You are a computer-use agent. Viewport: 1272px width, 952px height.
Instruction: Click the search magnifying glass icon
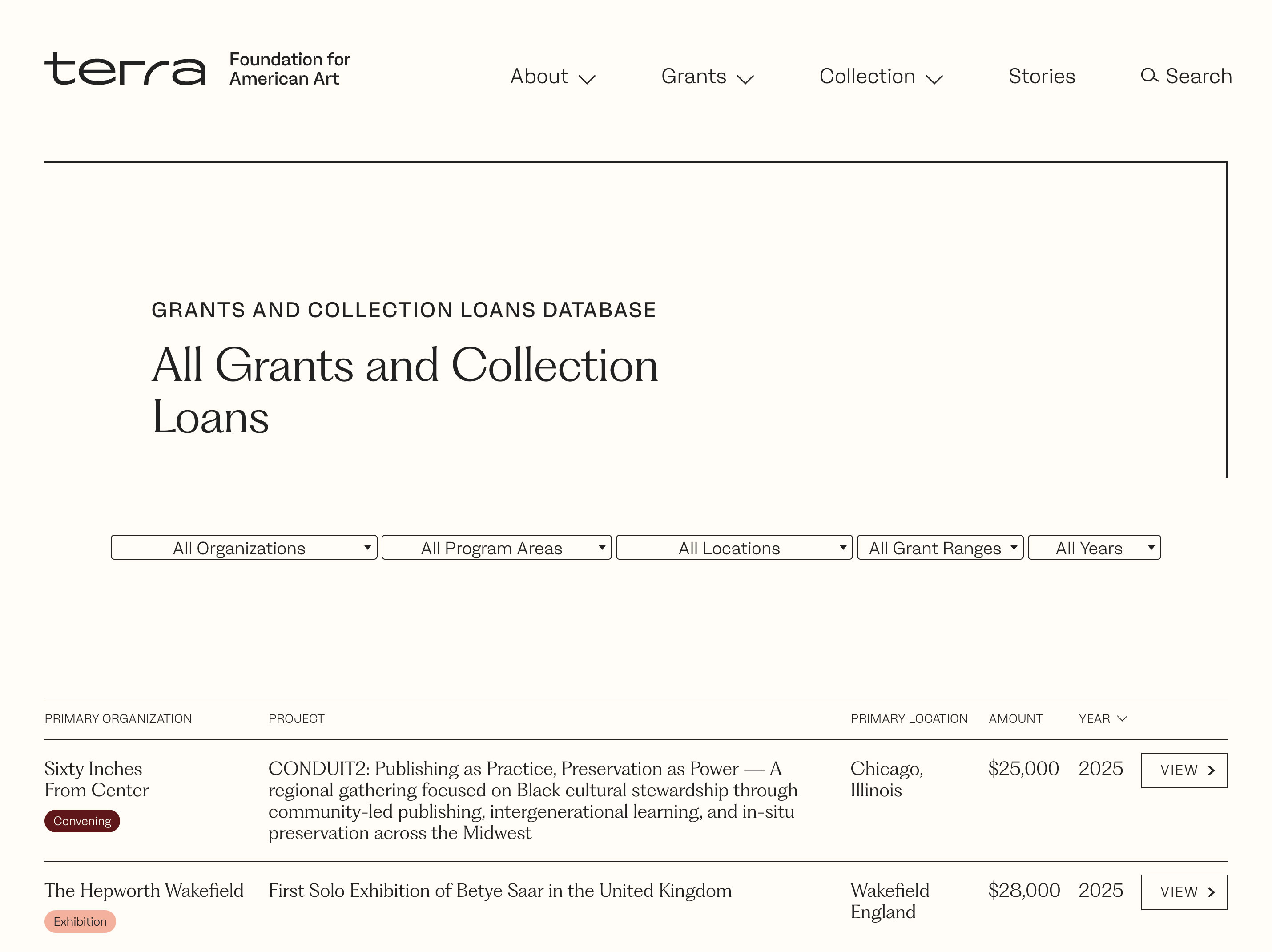click(1148, 75)
